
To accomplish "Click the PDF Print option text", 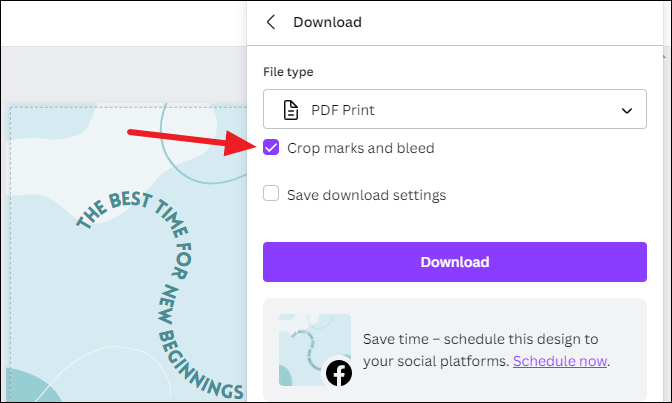I will tap(343, 110).
